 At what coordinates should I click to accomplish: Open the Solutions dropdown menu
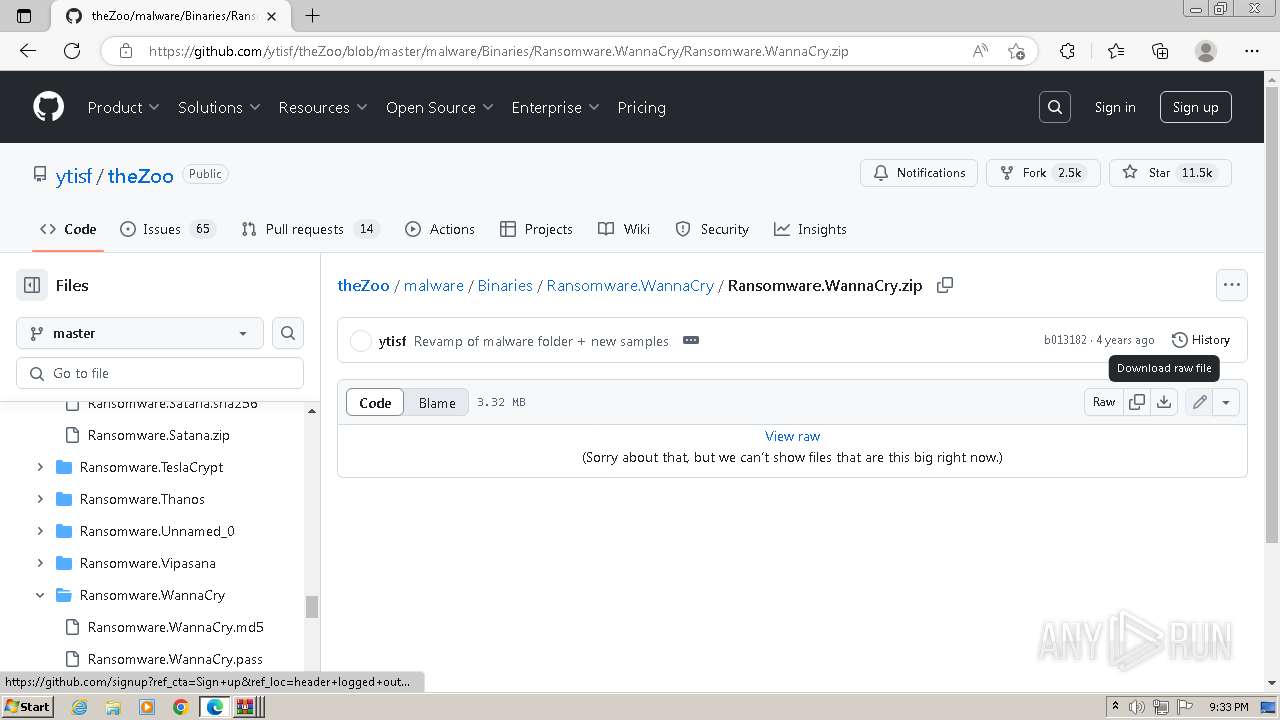[219, 107]
